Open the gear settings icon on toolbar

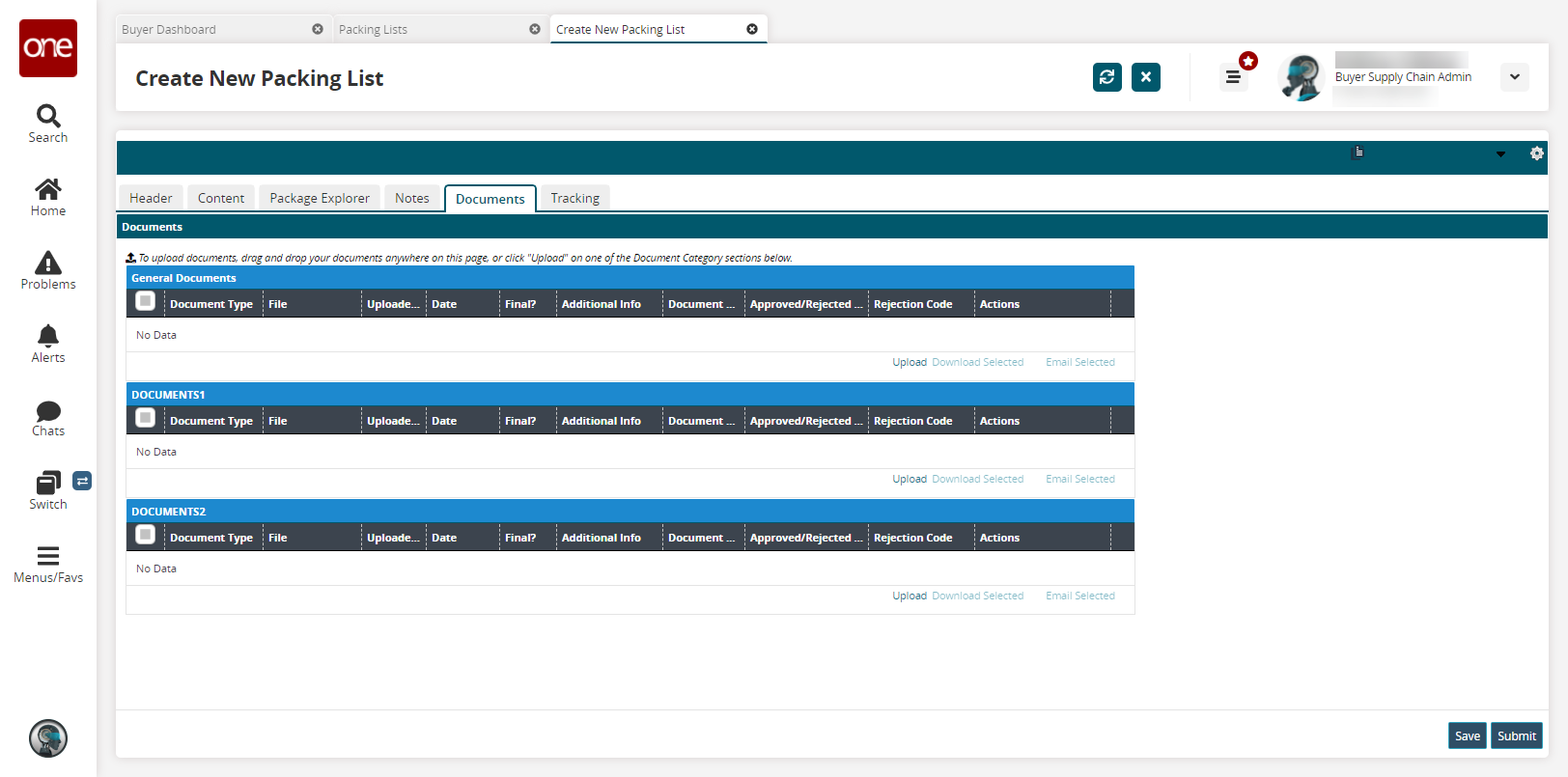1536,153
